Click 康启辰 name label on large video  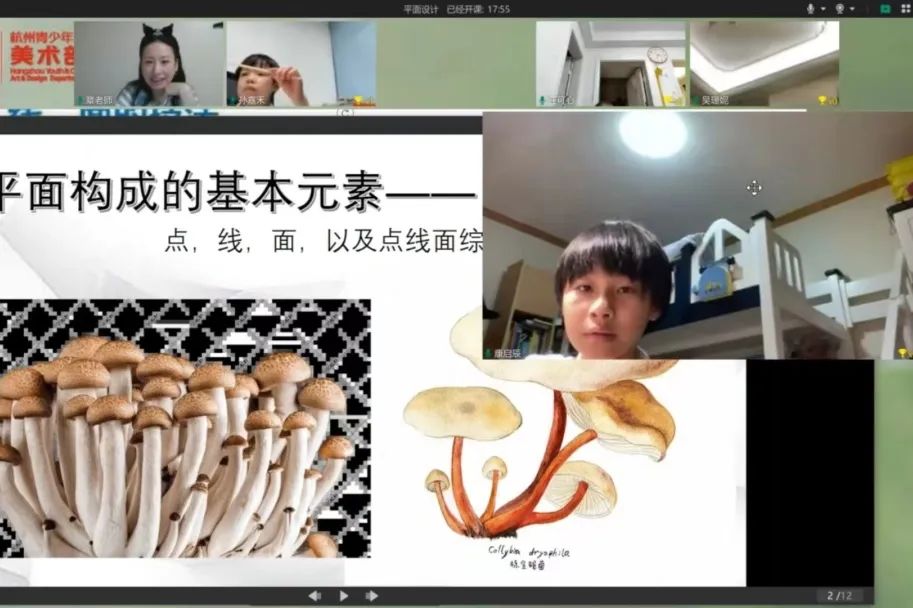tap(507, 353)
